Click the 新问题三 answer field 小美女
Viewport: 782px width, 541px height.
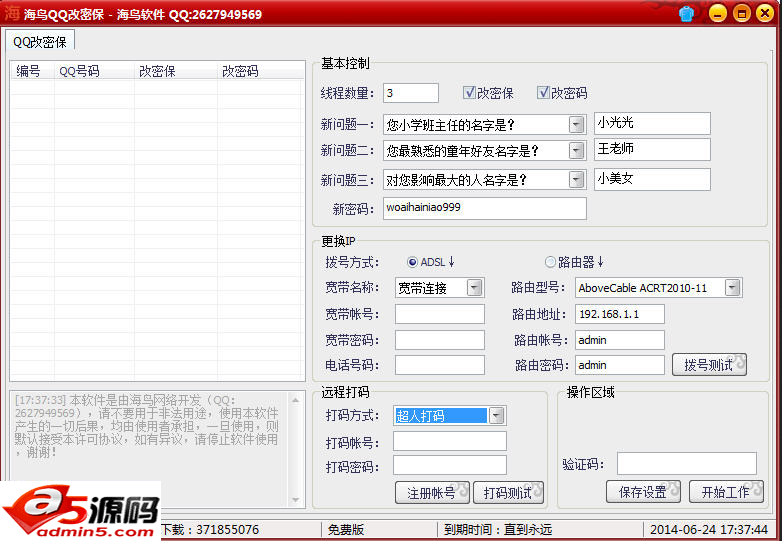click(x=652, y=179)
